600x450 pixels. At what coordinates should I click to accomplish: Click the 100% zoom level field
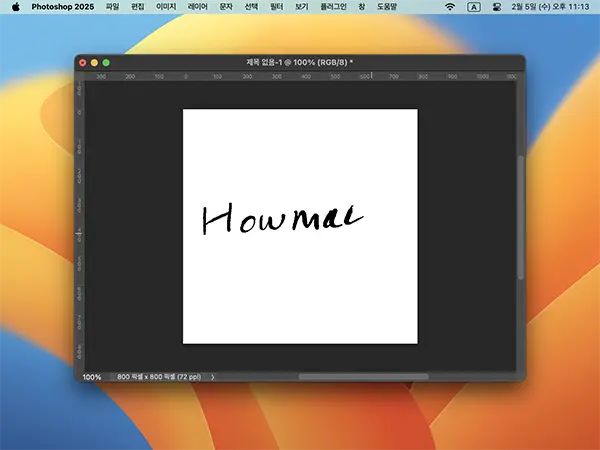(92, 377)
